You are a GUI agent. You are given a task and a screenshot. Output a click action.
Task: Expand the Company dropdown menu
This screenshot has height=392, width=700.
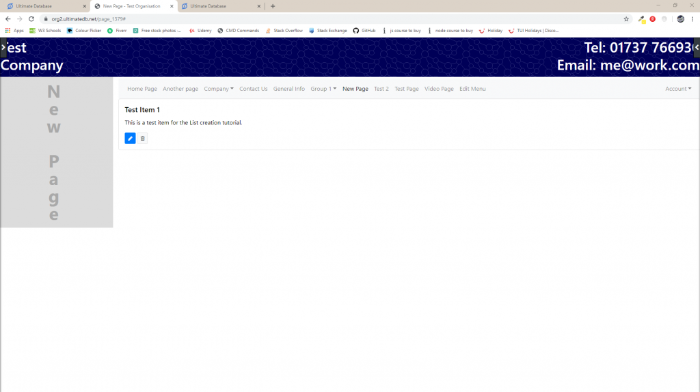point(219,89)
